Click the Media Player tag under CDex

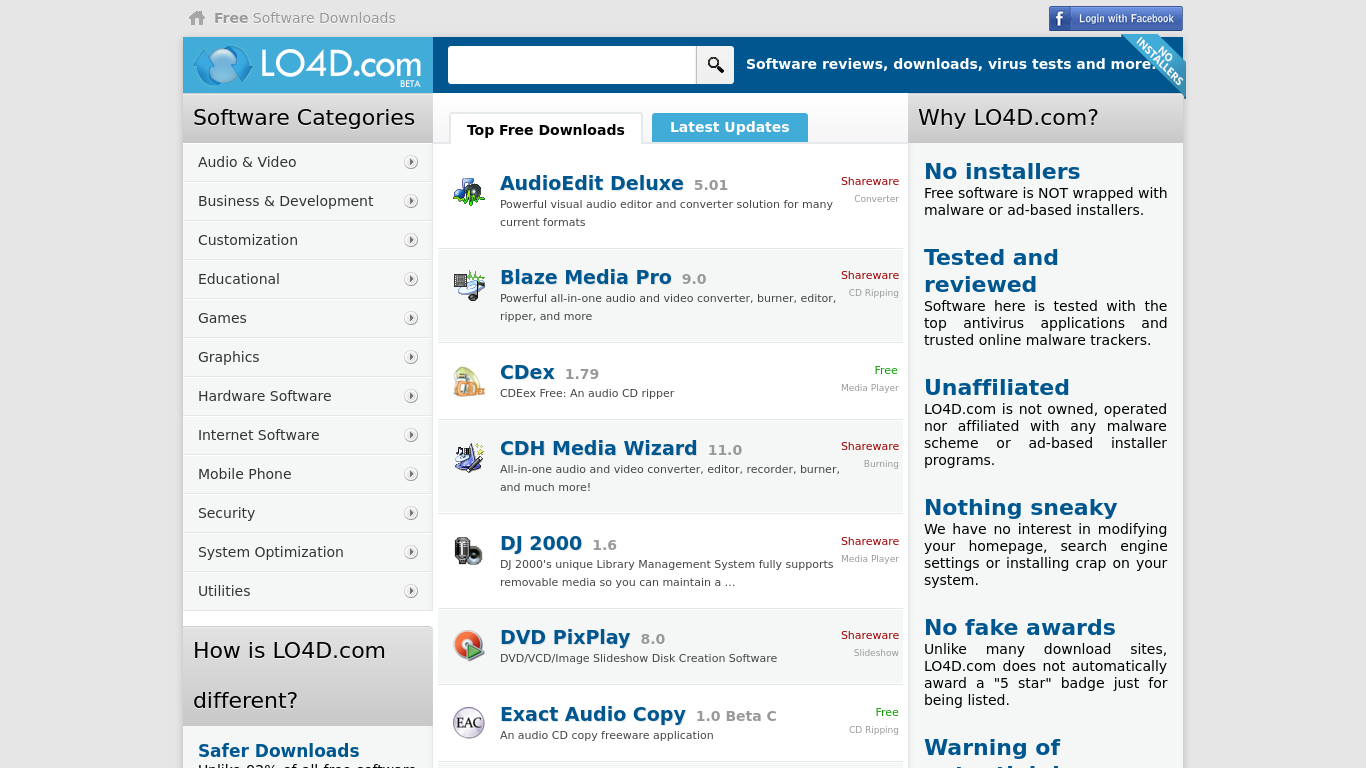[x=870, y=388]
